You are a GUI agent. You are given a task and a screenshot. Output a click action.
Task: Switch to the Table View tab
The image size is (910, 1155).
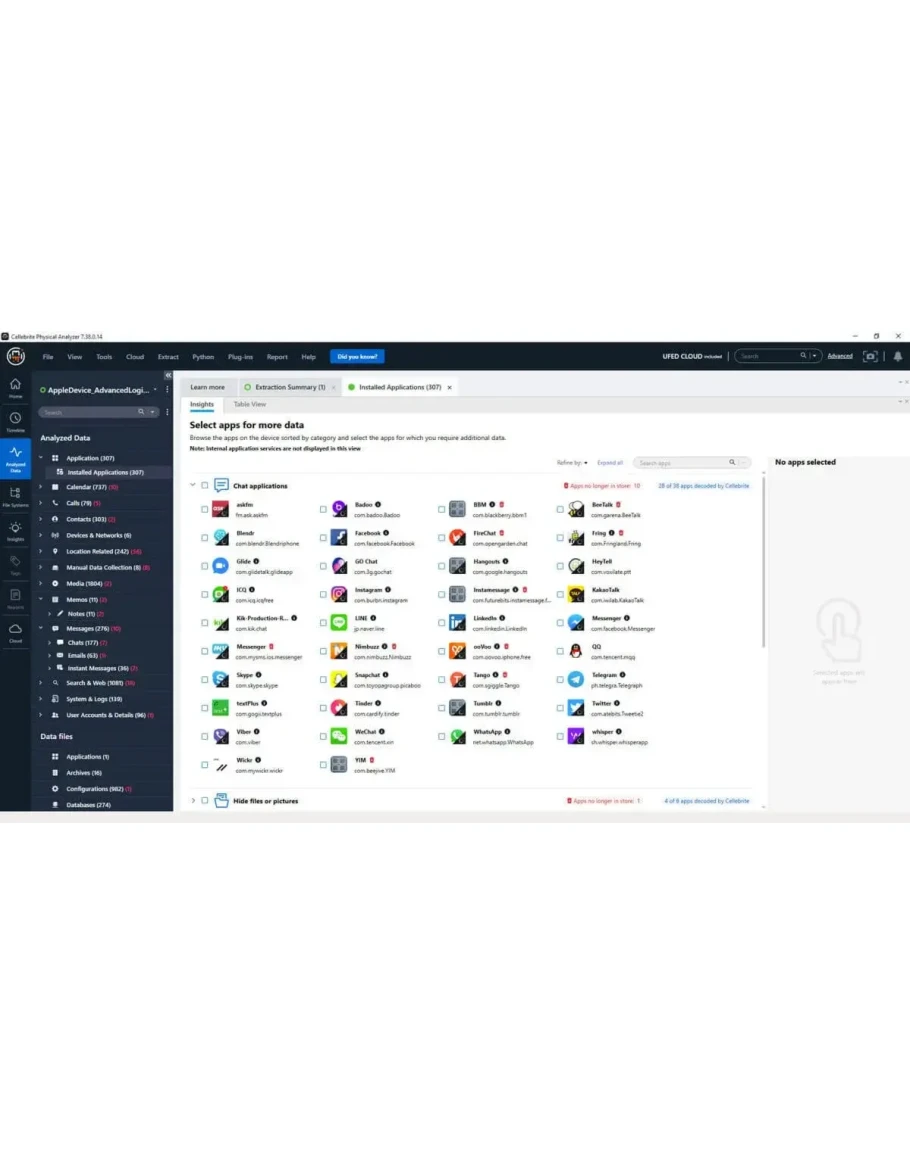tap(249, 405)
